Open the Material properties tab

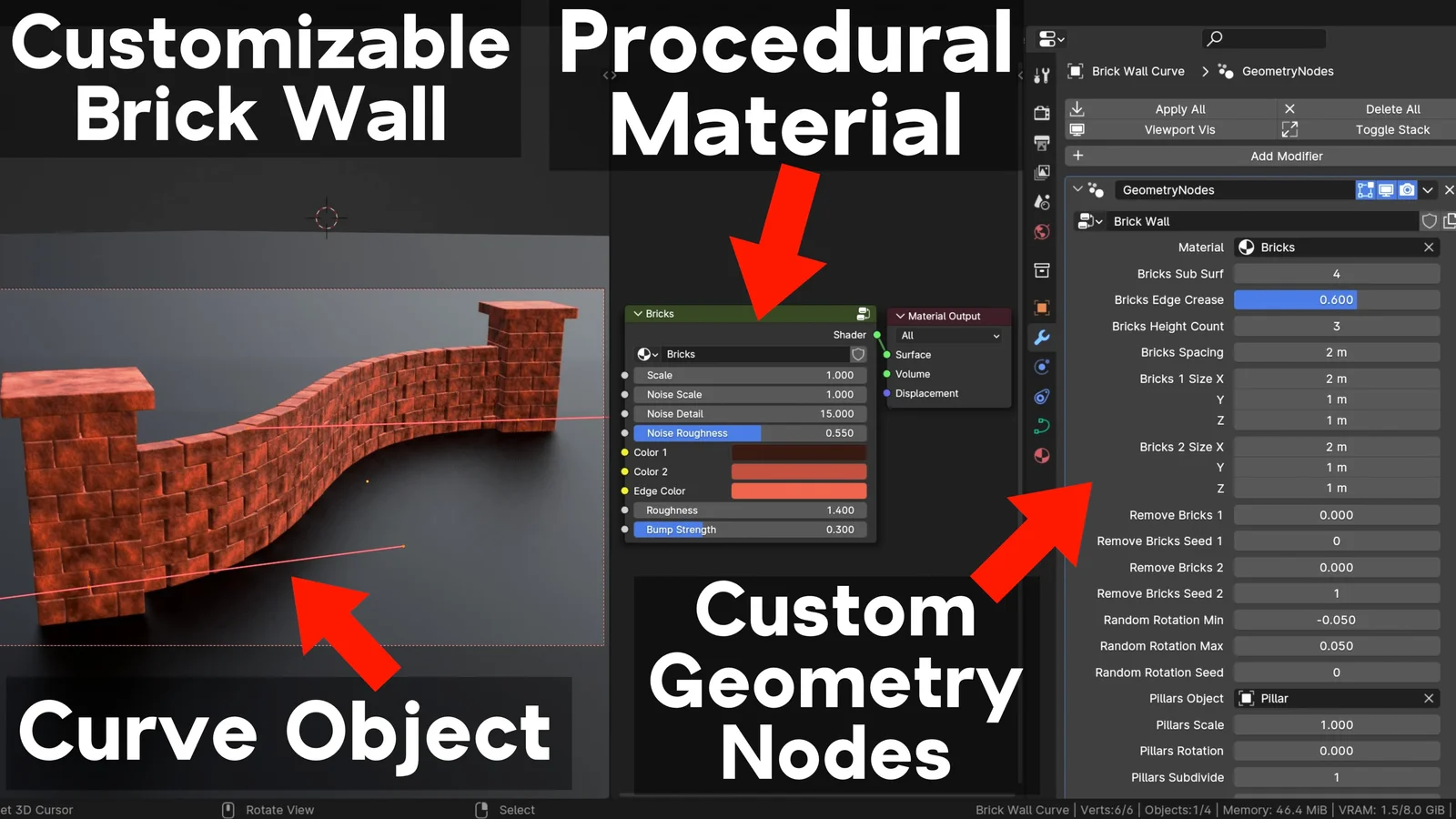pos(1042,456)
